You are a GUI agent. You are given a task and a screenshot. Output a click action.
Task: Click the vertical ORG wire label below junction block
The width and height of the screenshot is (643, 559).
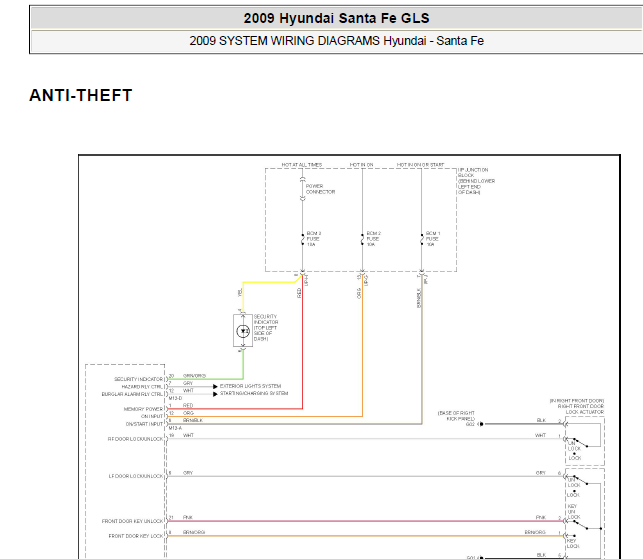tap(359, 293)
